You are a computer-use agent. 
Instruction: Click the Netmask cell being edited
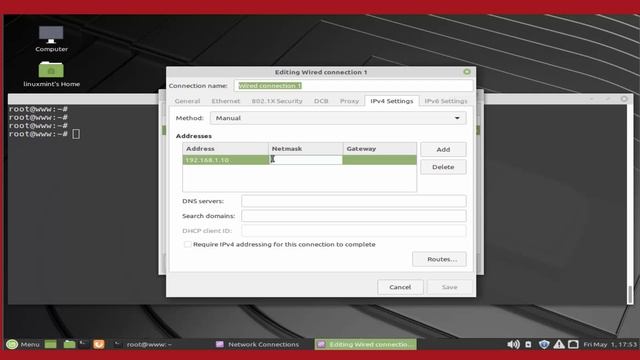click(x=305, y=160)
